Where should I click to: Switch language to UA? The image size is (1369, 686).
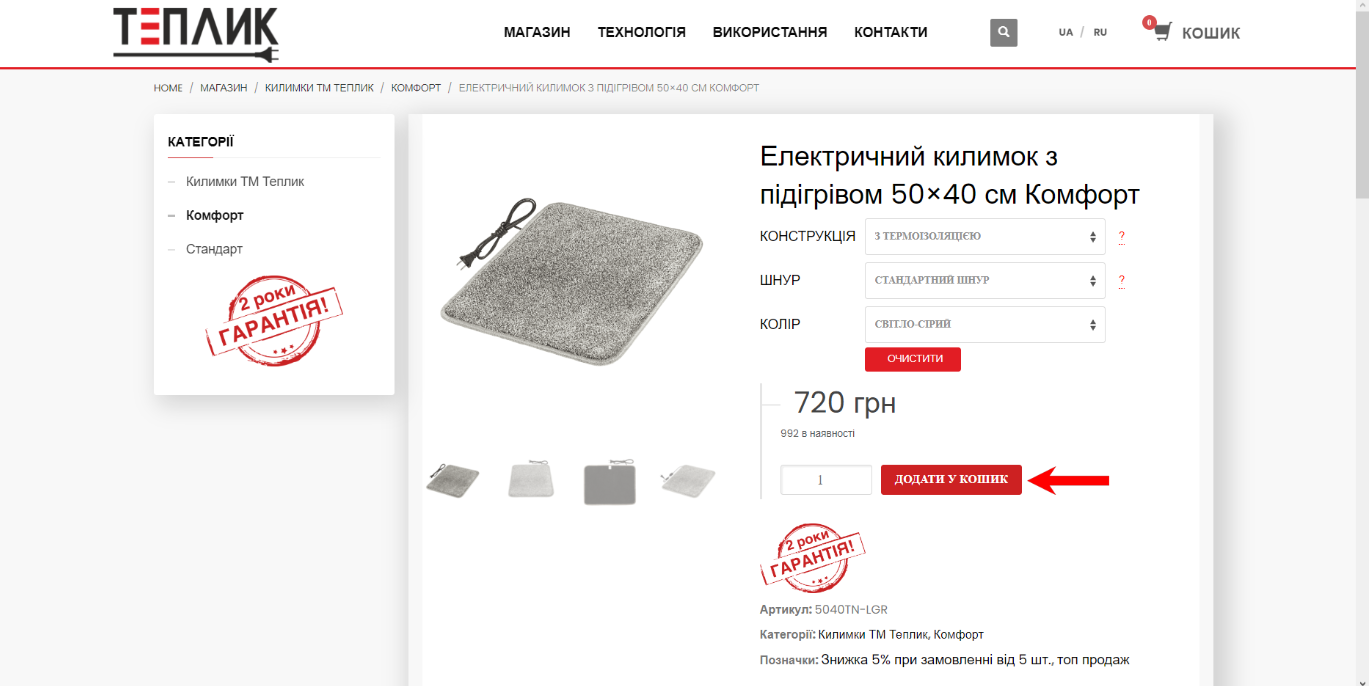tap(1066, 32)
